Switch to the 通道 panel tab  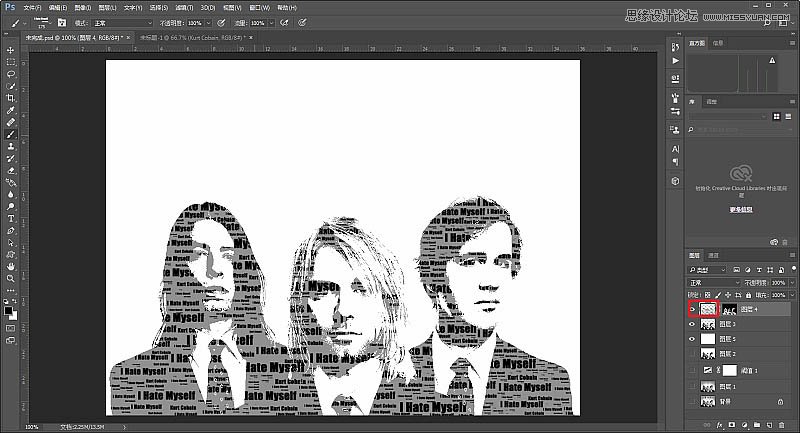pyautogui.click(x=713, y=256)
